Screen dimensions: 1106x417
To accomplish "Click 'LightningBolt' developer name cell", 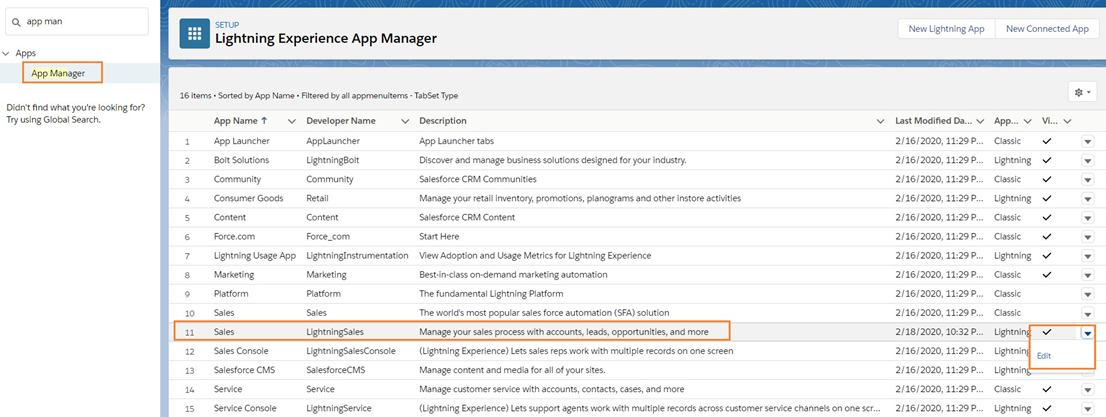I will click(333, 160).
